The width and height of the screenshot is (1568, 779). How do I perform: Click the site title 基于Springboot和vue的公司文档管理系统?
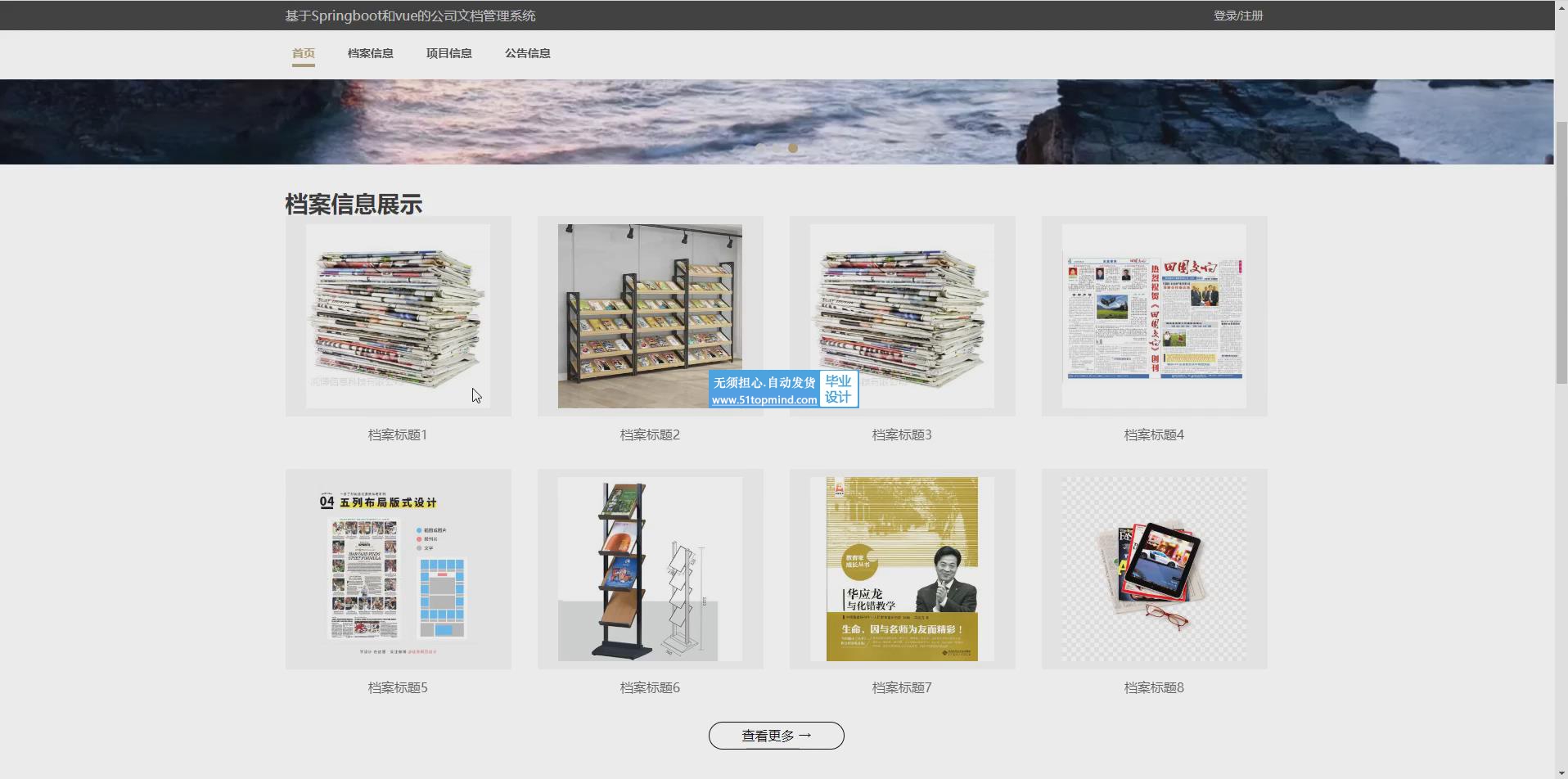(x=410, y=16)
